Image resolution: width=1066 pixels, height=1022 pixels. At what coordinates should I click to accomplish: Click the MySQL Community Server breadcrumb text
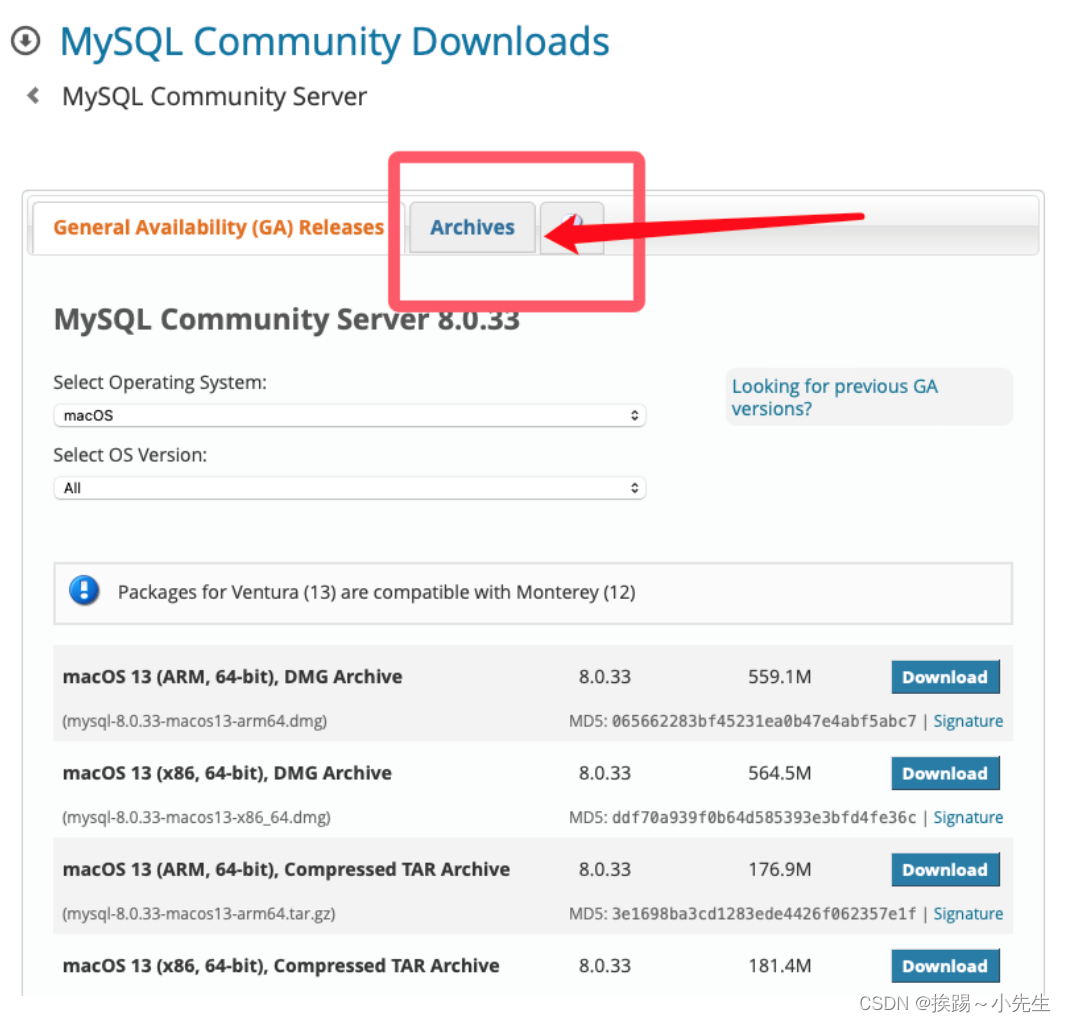click(x=214, y=97)
